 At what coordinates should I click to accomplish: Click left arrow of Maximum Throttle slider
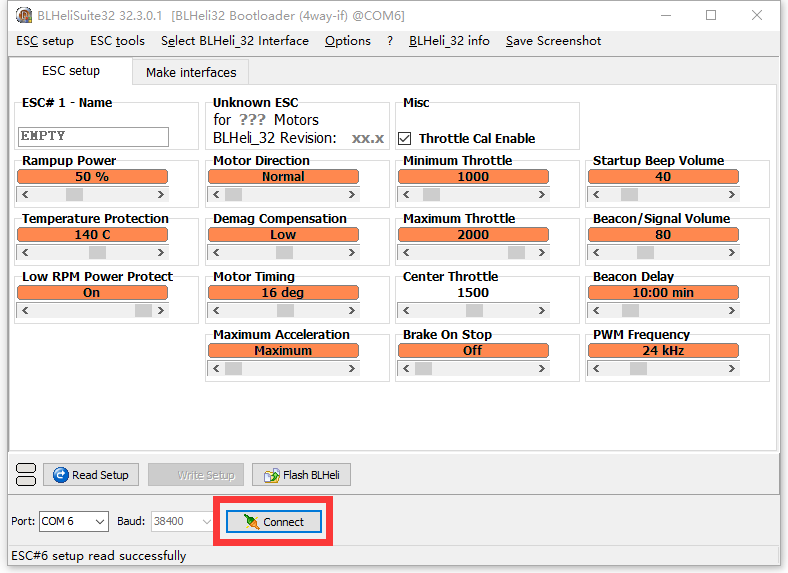click(x=406, y=252)
